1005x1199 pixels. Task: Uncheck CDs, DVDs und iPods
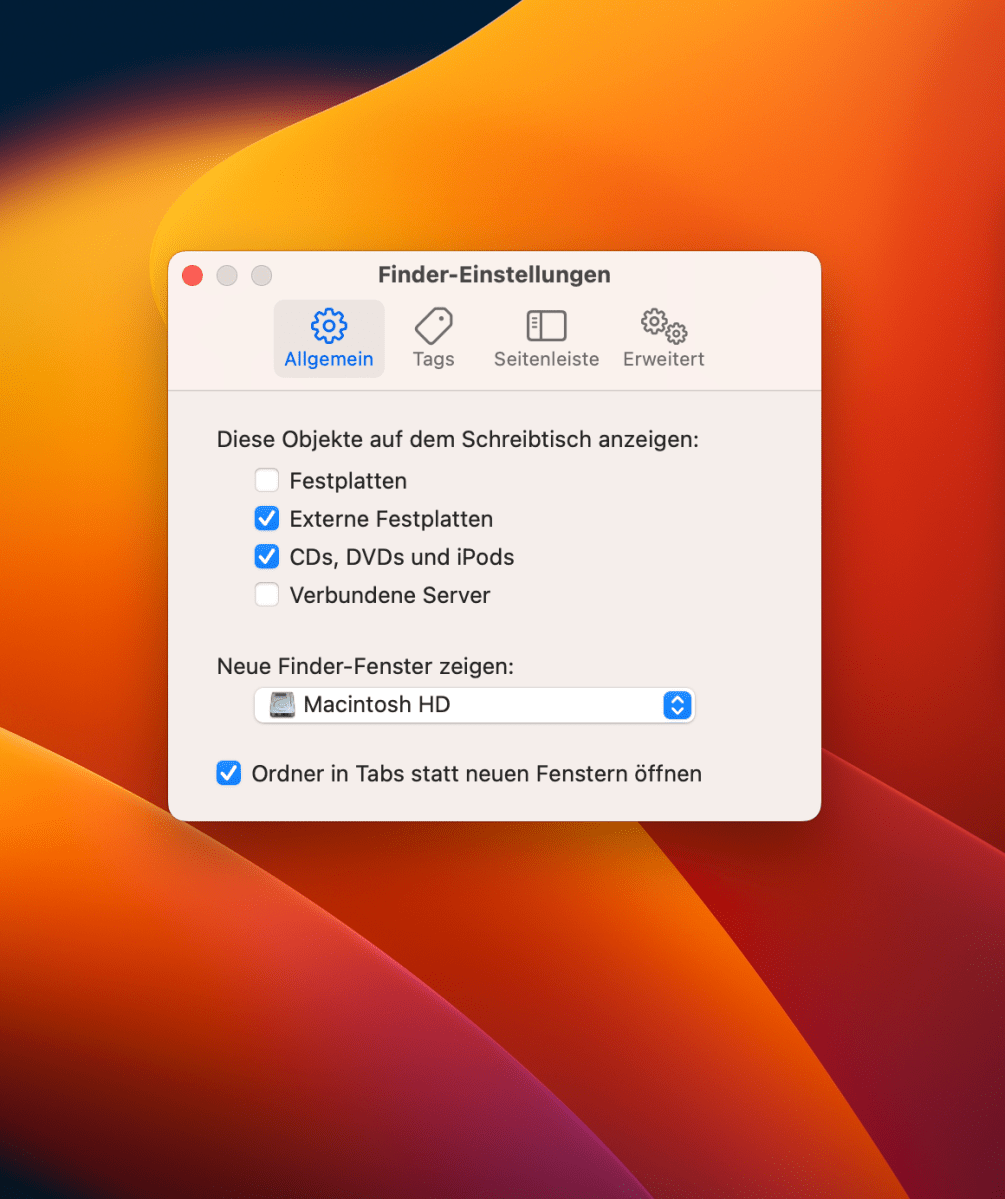coord(267,557)
